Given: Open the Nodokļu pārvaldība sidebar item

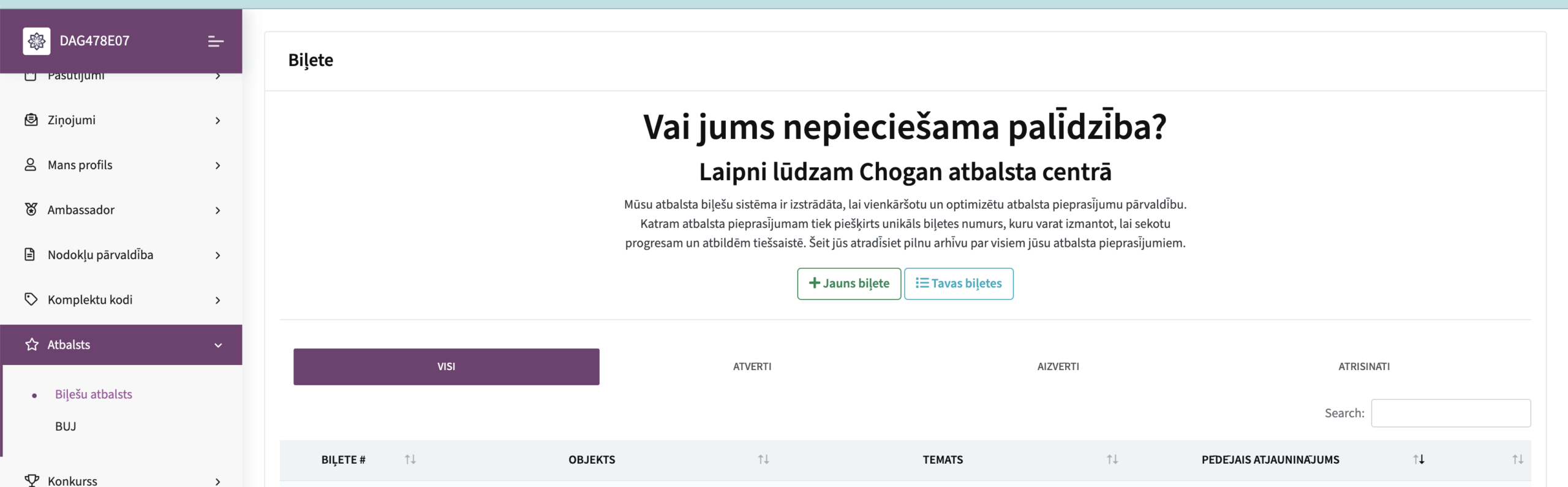Looking at the screenshot, I should [121, 255].
